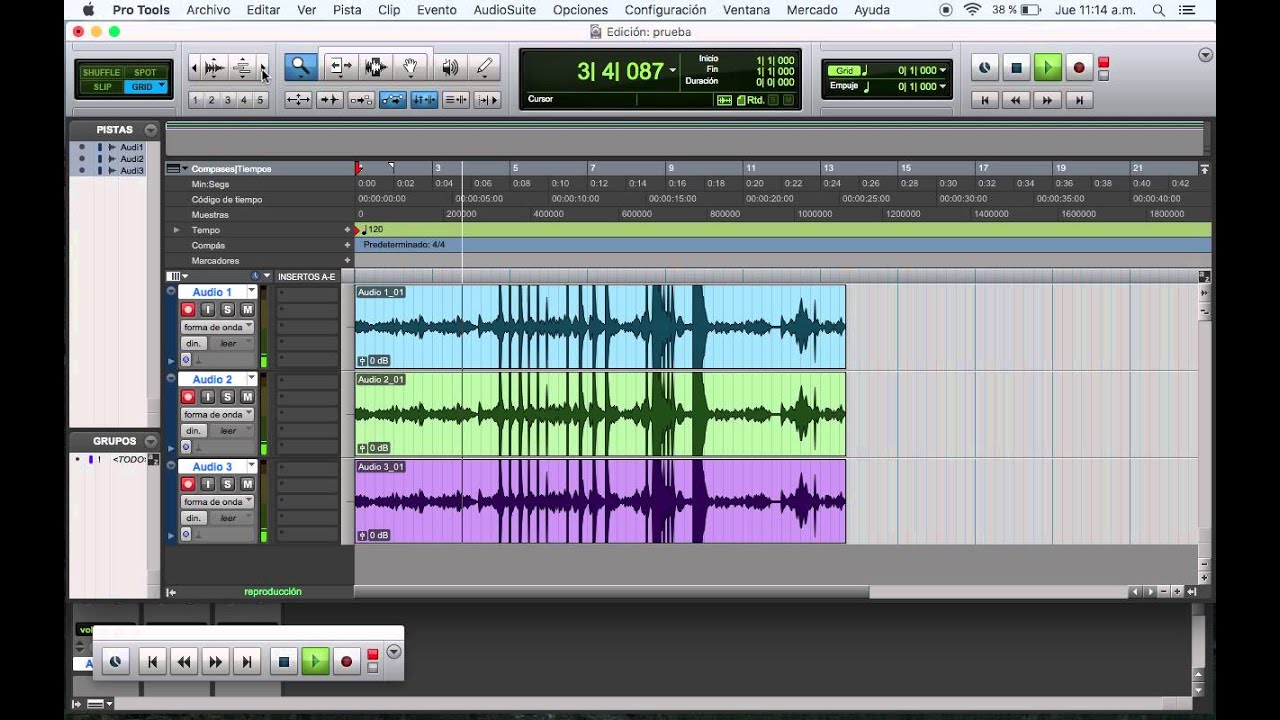Click the Zoom Toggle button
The width and height of the screenshot is (1280, 720).
point(298,99)
